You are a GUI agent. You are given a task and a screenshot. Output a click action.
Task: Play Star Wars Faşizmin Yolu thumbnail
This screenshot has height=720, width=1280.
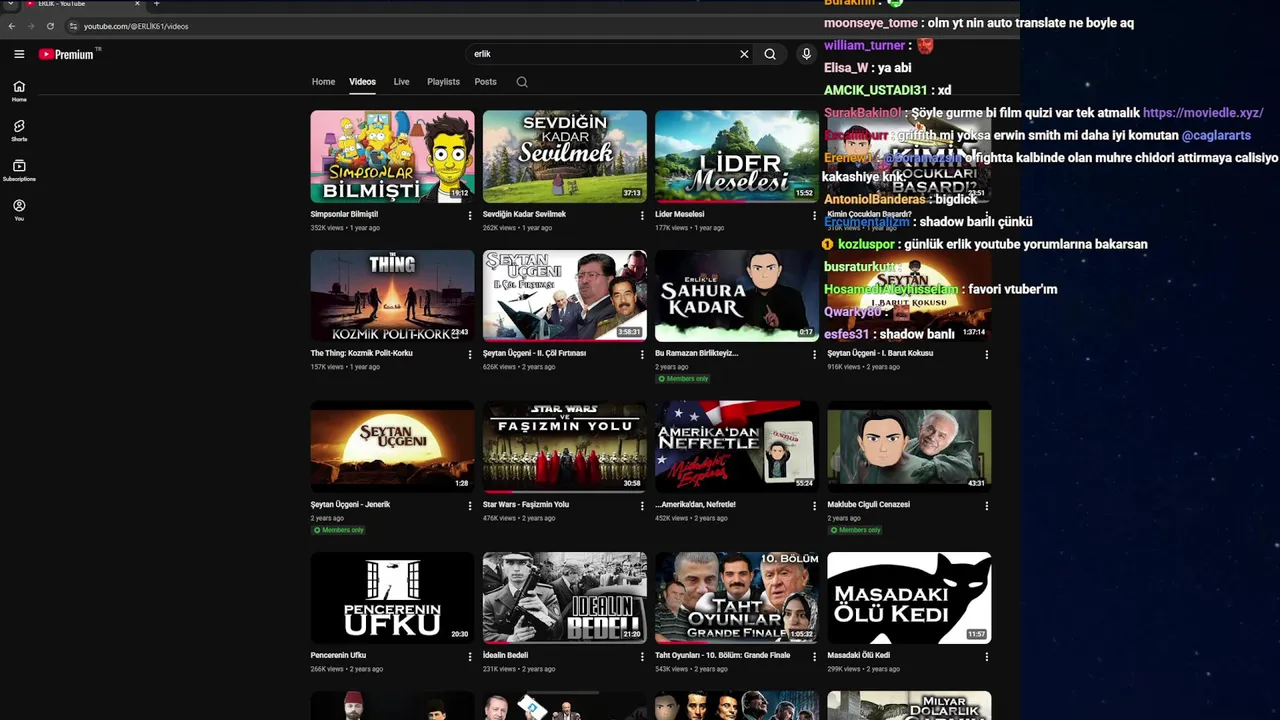coord(565,447)
